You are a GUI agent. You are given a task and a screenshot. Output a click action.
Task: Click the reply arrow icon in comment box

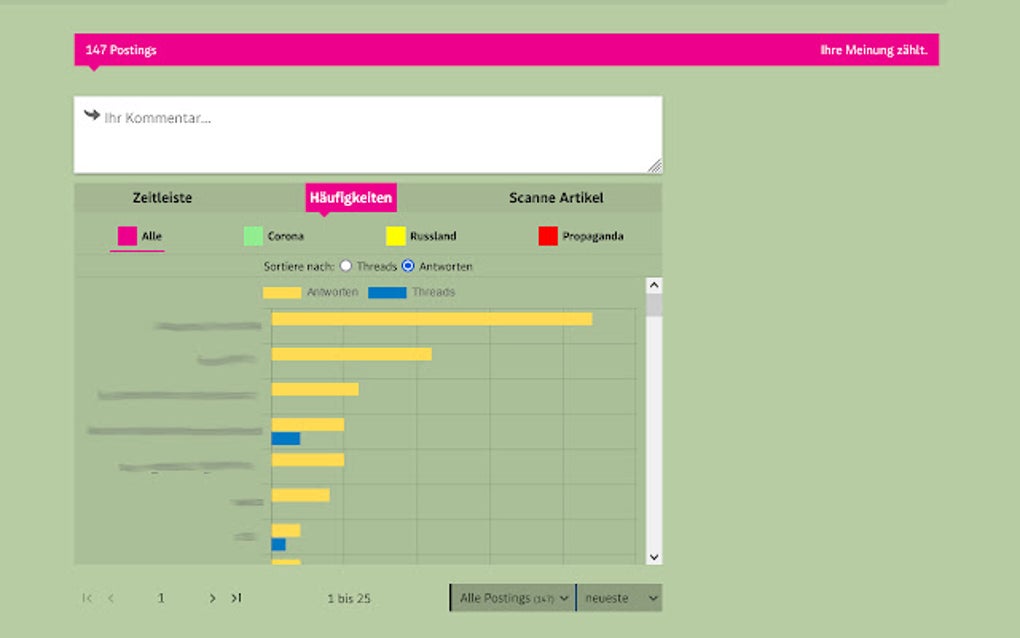coord(91,116)
